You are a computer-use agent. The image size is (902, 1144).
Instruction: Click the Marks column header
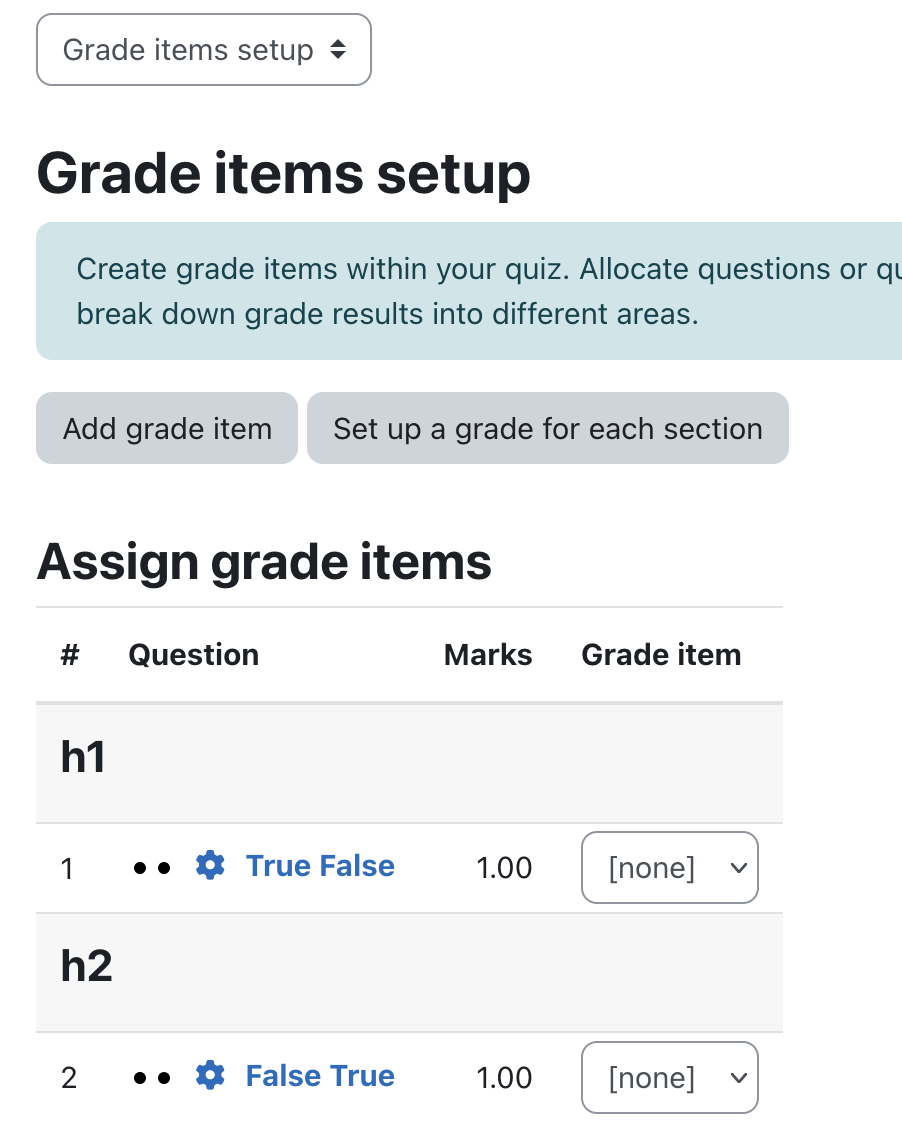(x=488, y=654)
